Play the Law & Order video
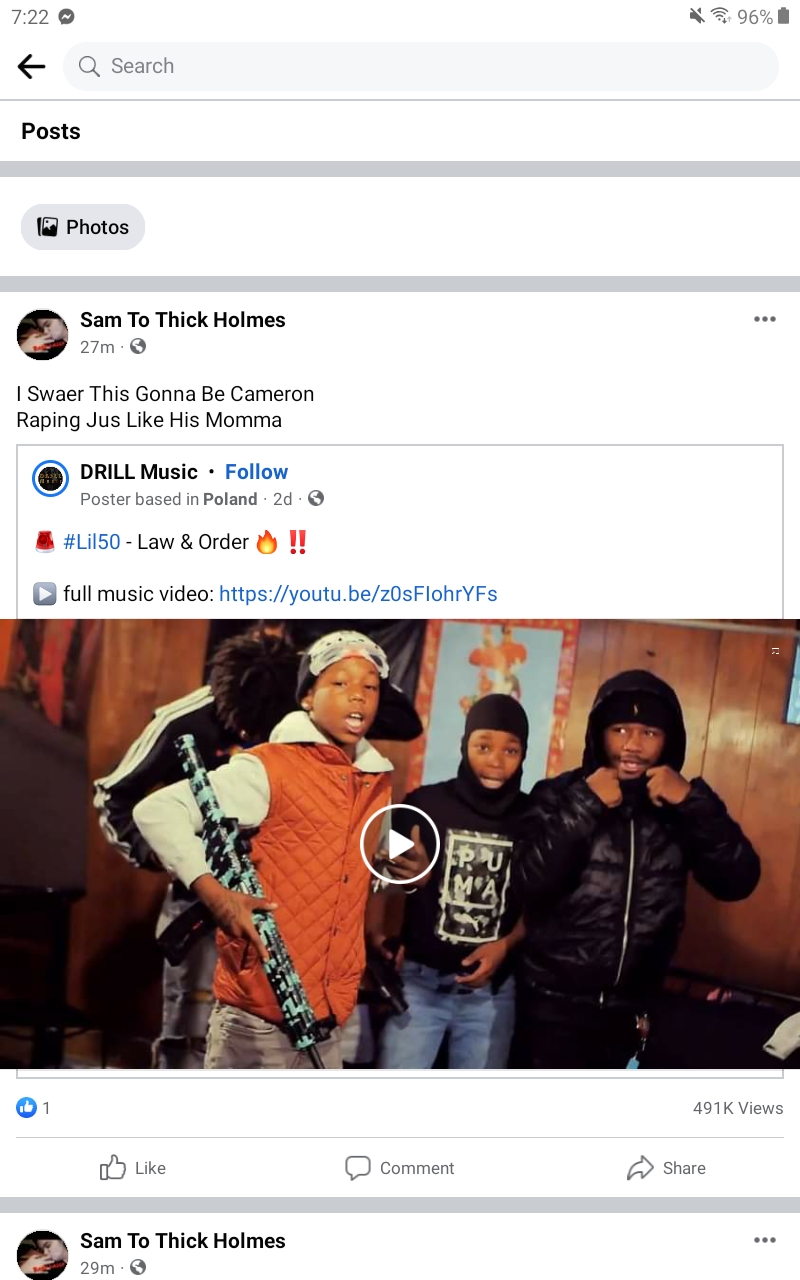The height and width of the screenshot is (1280, 800). pos(400,844)
